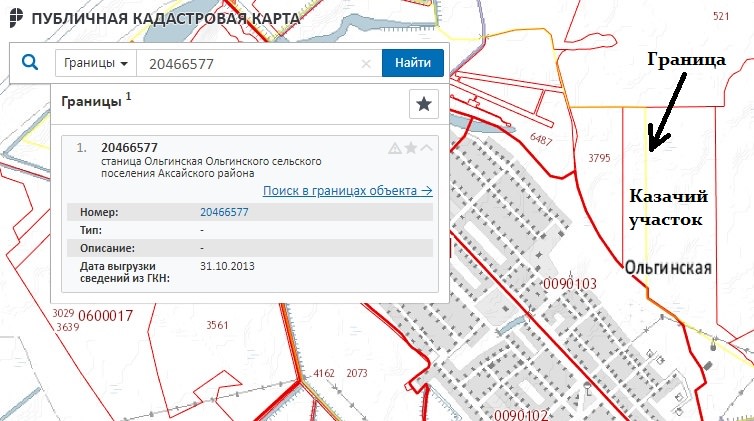Click cadastral block 0090103 on the map
This screenshot has width=754, height=421.
pyautogui.click(x=569, y=284)
